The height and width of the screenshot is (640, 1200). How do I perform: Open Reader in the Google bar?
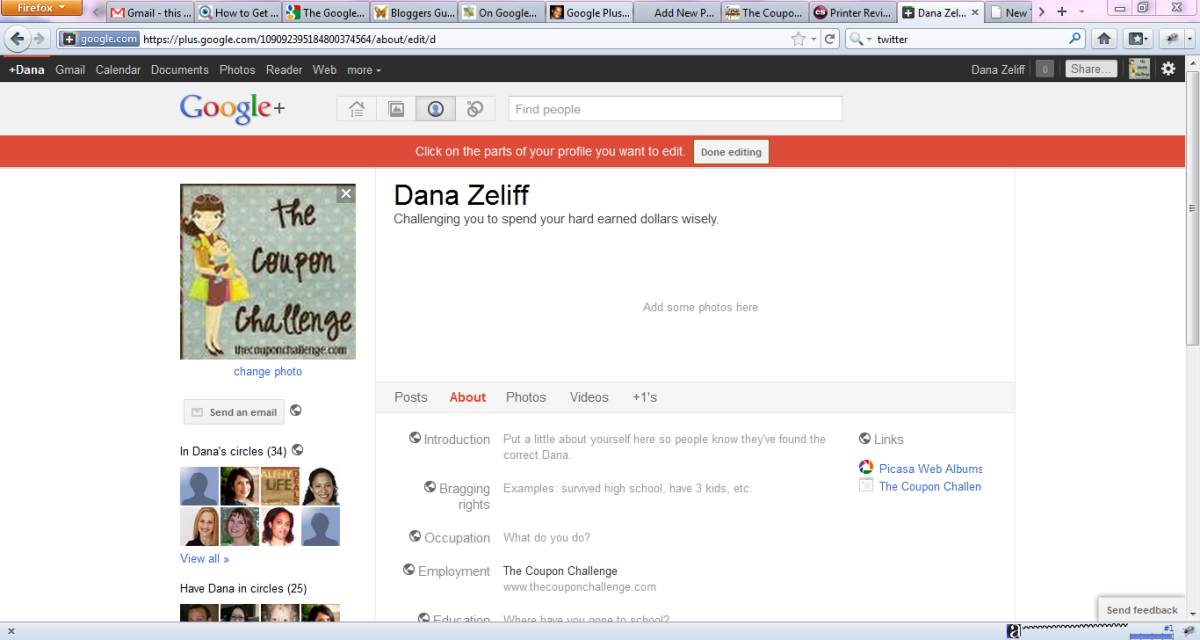[284, 70]
